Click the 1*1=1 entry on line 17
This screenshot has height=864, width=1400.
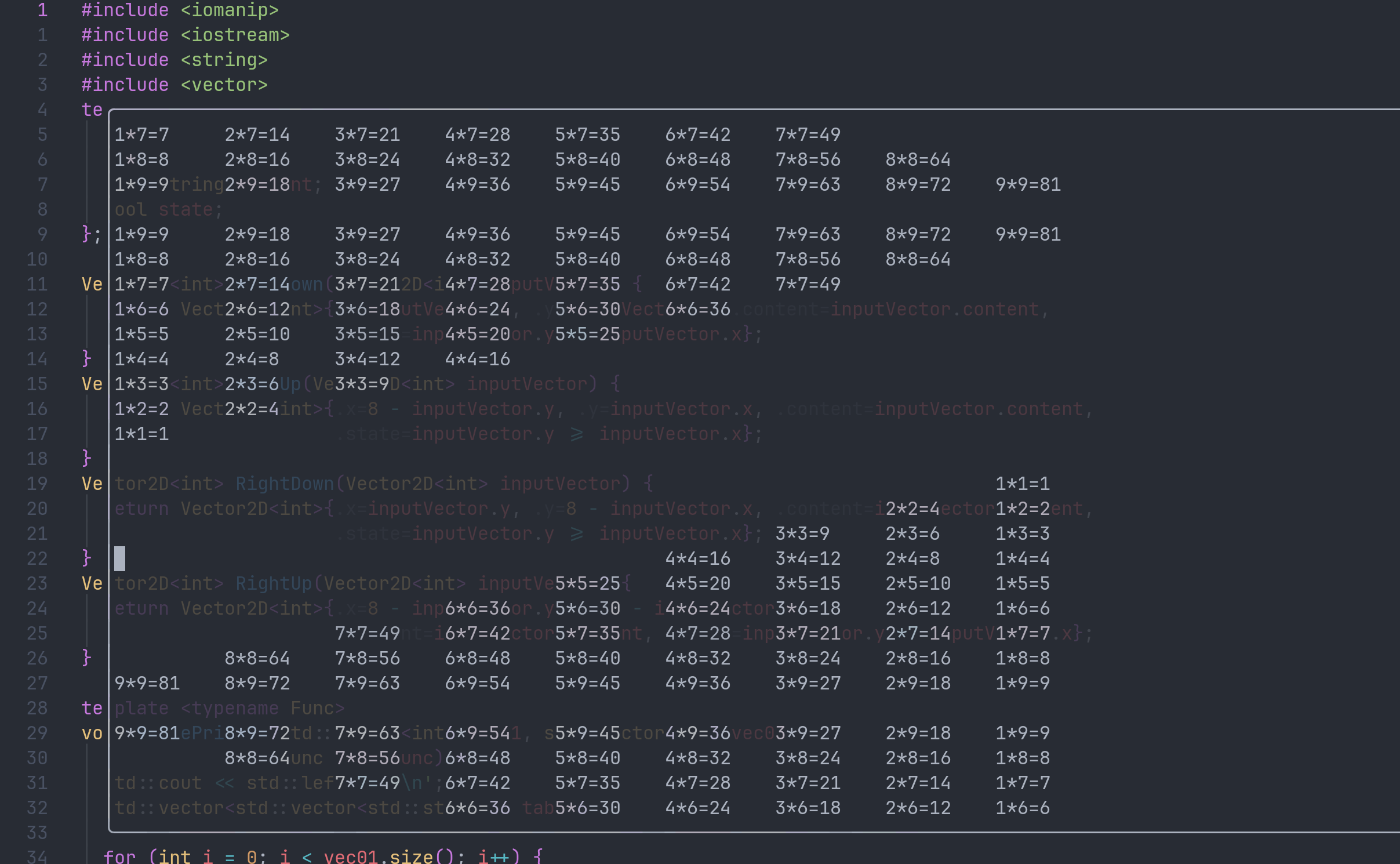click(x=141, y=434)
